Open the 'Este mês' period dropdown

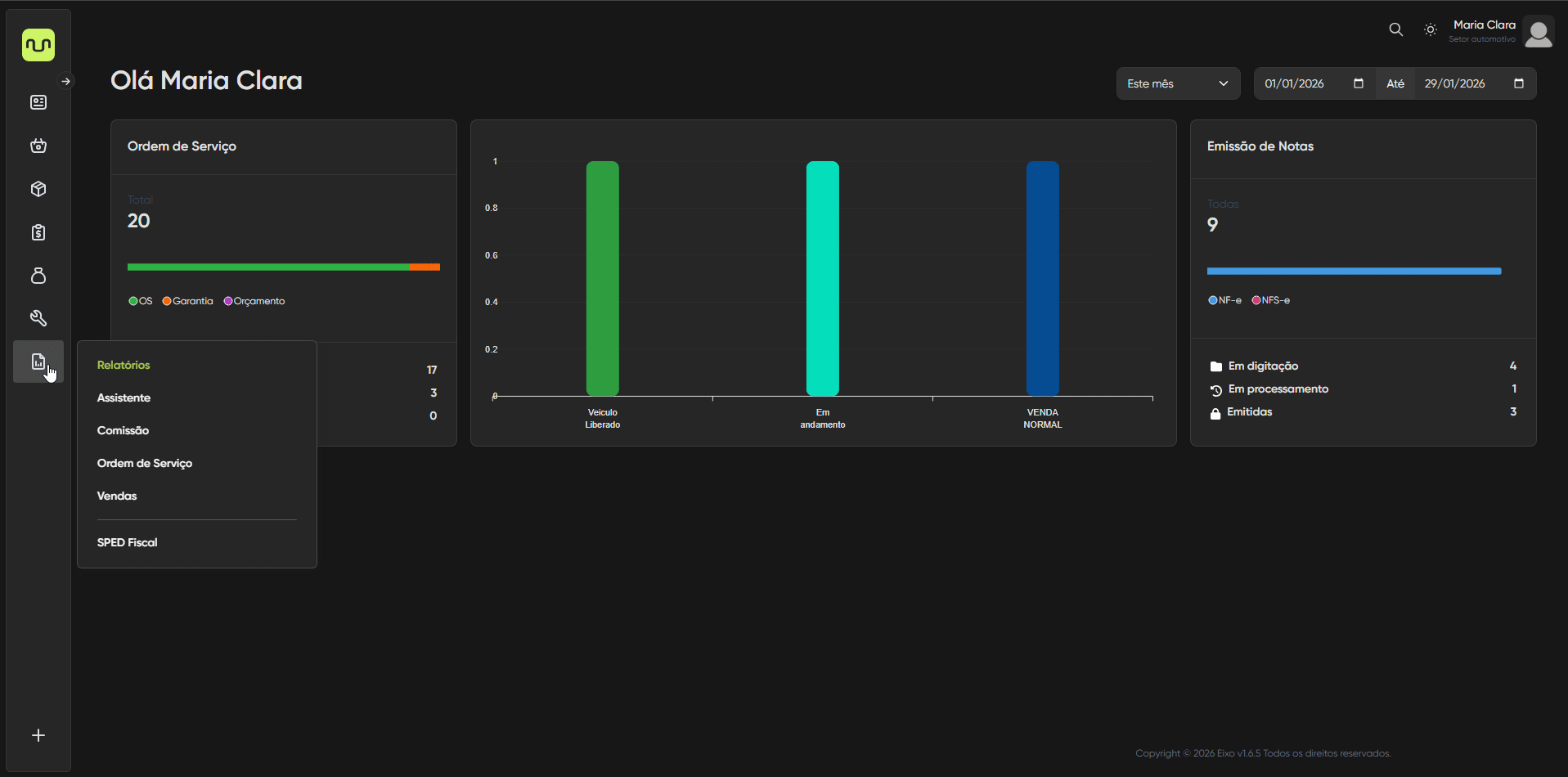[x=1177, y=83]
